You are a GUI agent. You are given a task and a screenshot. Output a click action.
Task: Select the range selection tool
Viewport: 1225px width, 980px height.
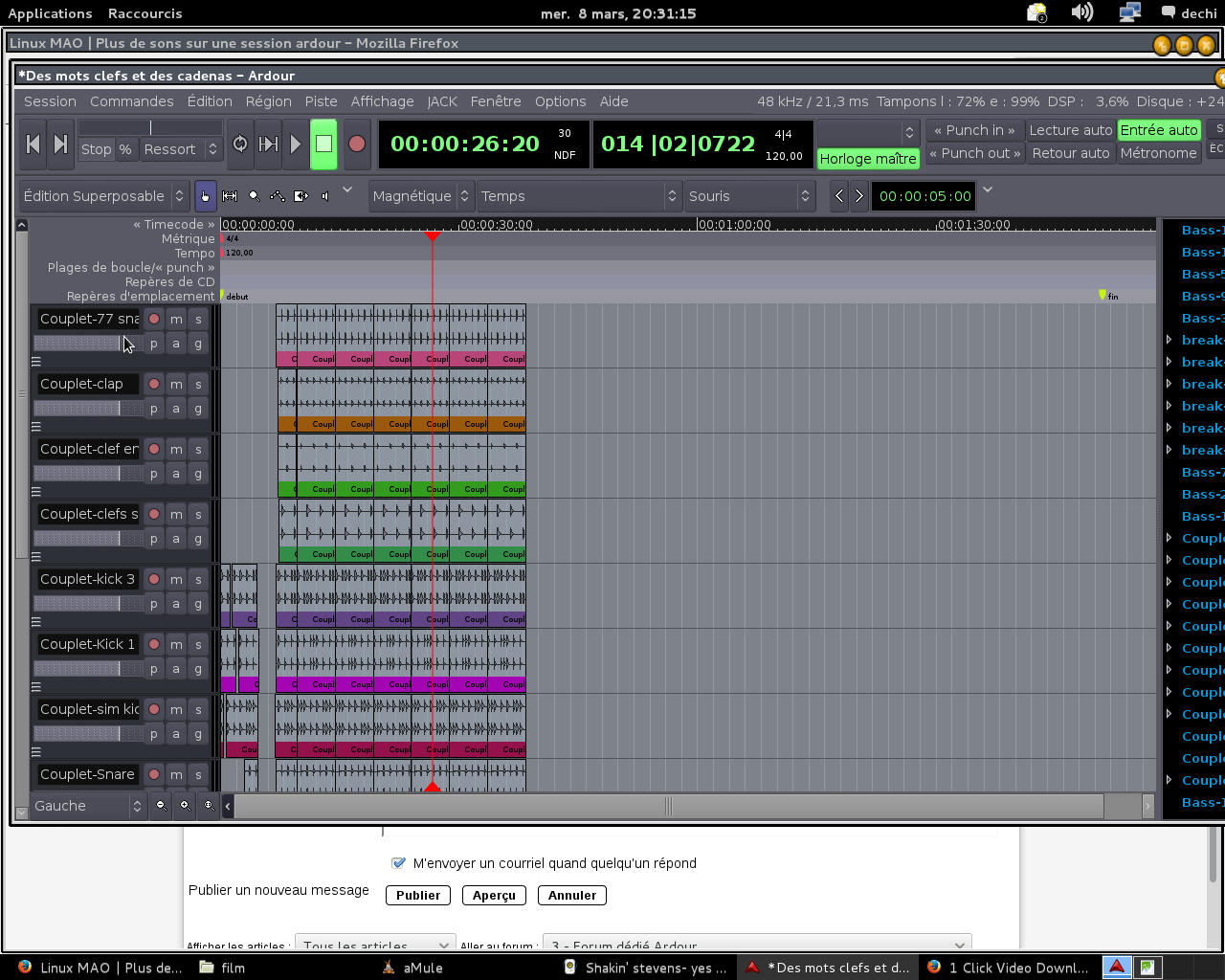230,196
